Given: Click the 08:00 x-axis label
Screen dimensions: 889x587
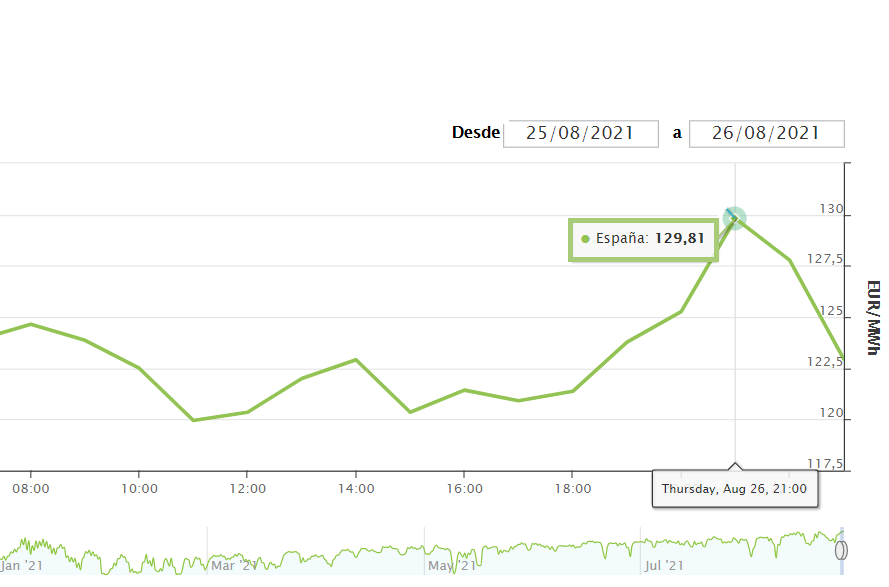Looking at the screenshot, I should tap(31, 489).
